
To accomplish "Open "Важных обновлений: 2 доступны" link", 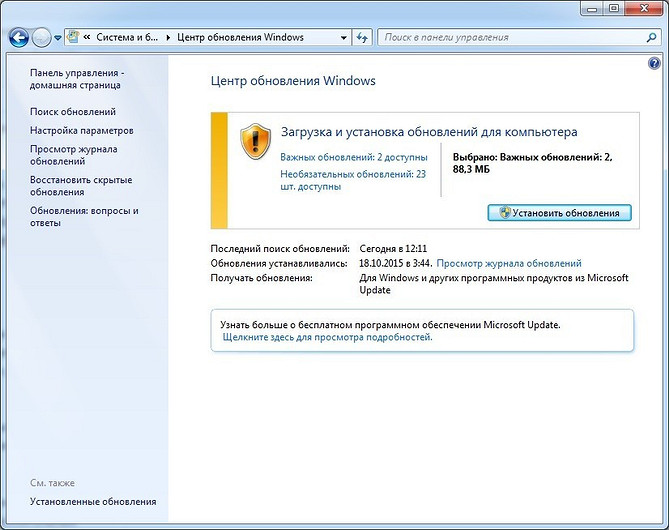I will pos(353,157).
